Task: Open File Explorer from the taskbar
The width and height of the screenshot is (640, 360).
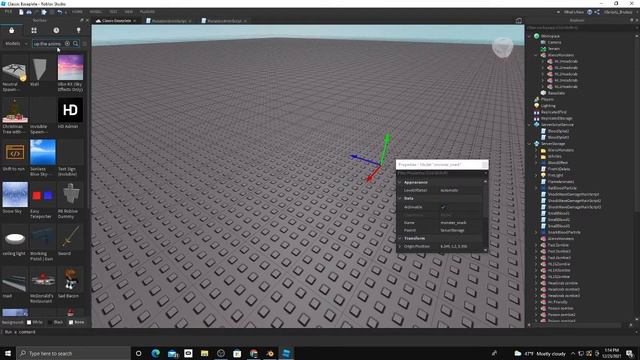Action: 204,353
